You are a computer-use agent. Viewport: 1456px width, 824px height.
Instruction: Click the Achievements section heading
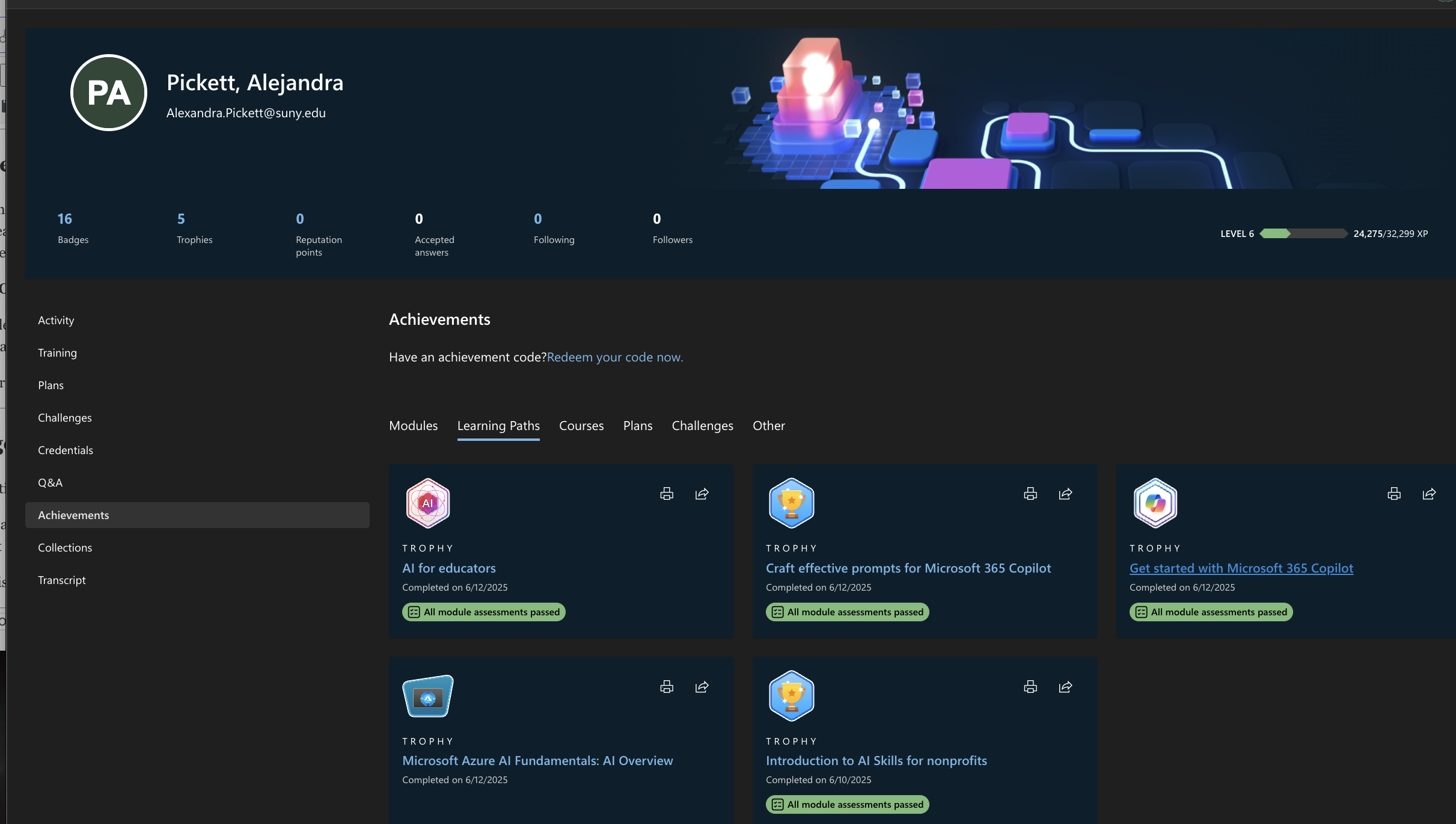[439, 319]
